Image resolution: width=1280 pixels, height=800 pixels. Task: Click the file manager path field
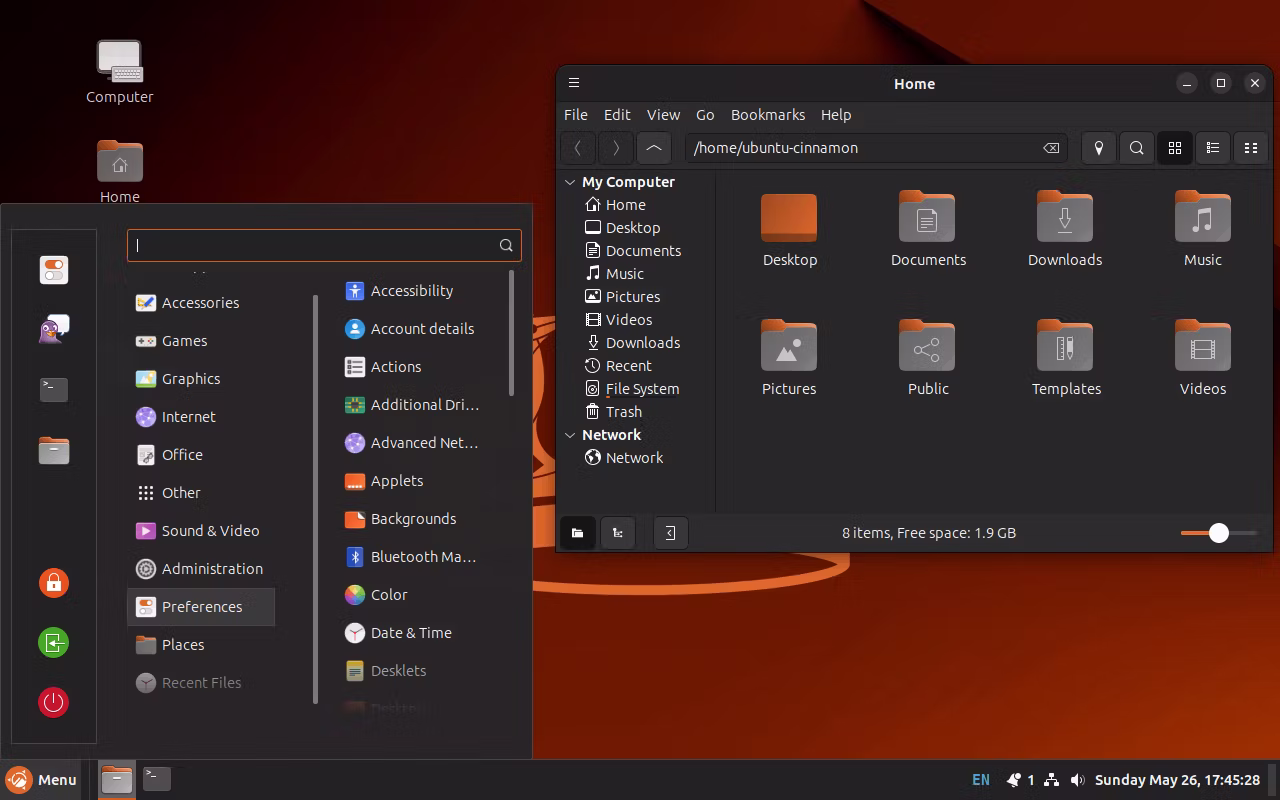pos(875,148)
